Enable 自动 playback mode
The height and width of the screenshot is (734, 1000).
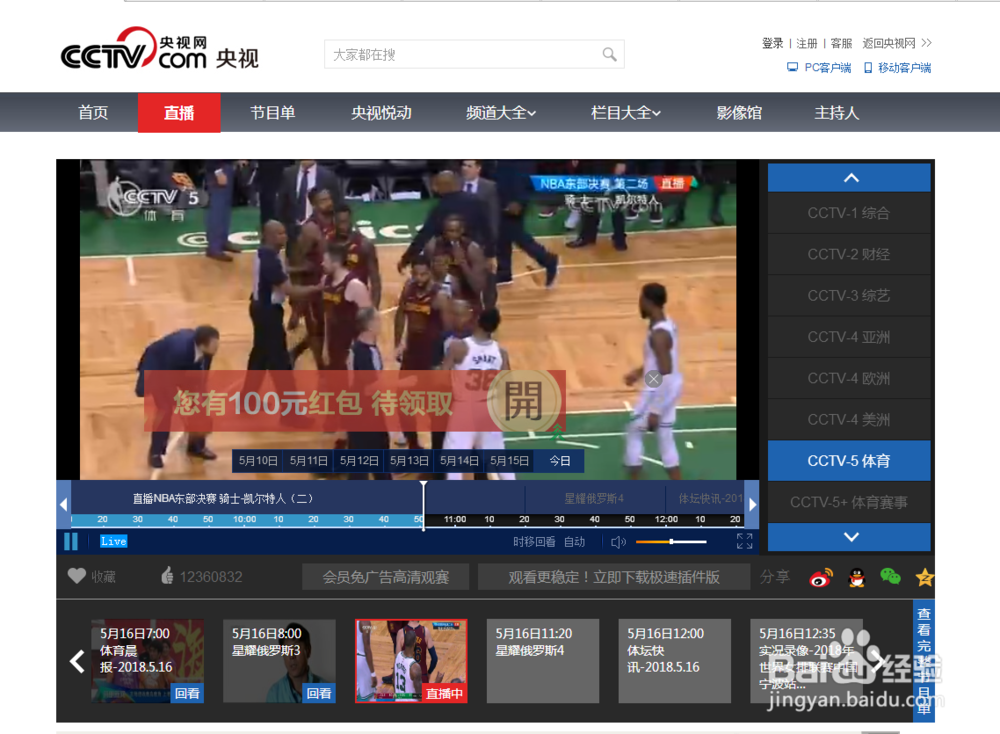(574, 540)
